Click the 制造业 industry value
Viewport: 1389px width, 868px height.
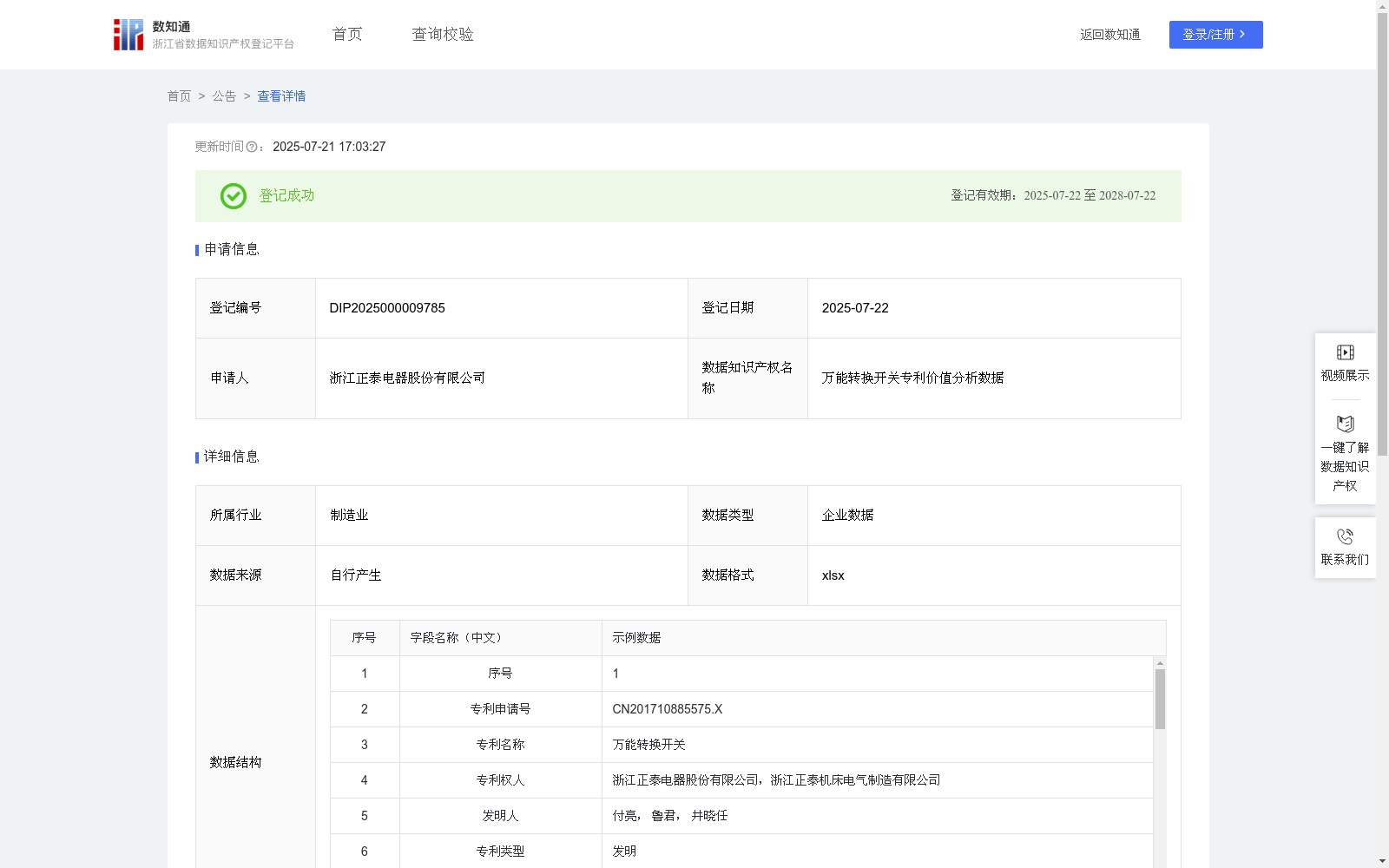pos(349,516)
